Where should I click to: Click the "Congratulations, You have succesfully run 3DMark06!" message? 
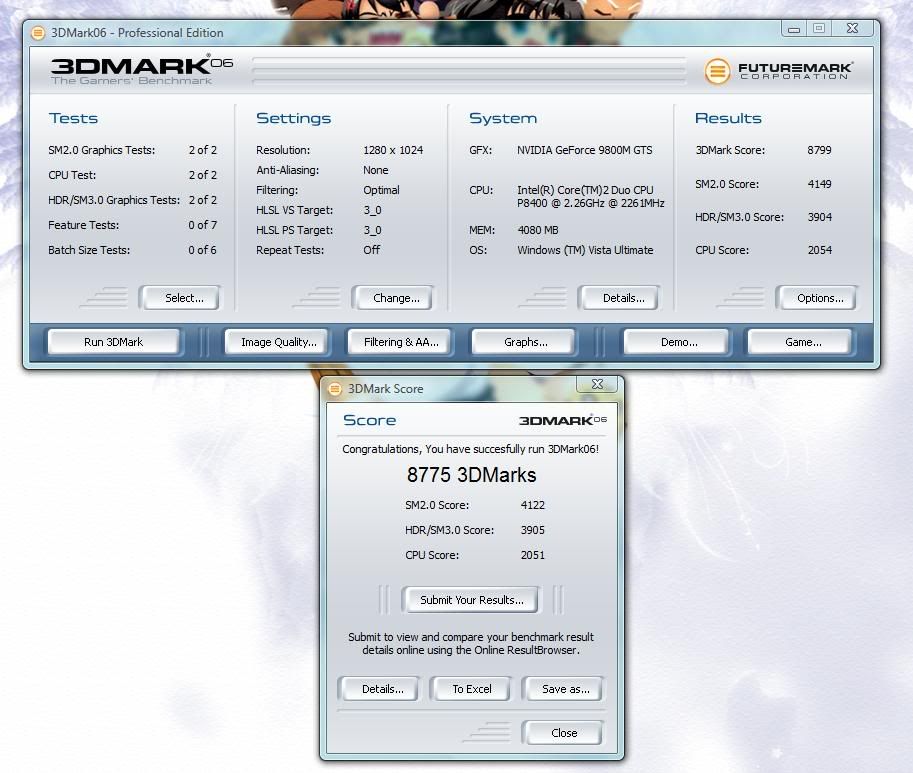(470, 449)
